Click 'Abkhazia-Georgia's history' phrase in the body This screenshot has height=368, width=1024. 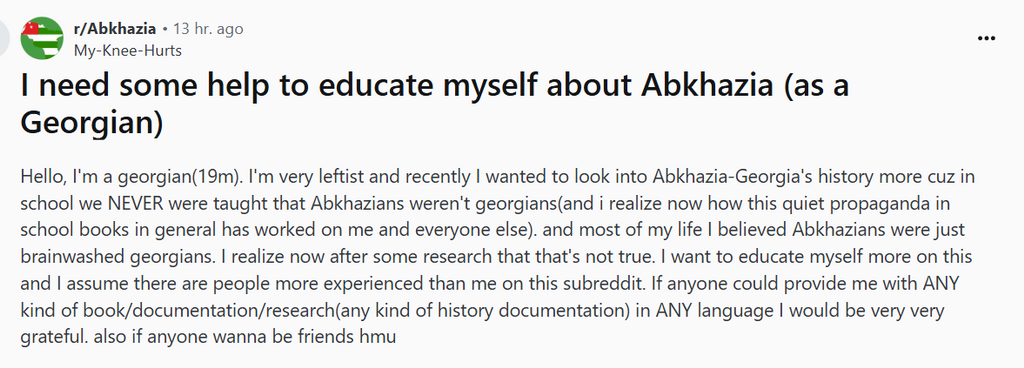point(732,177)
